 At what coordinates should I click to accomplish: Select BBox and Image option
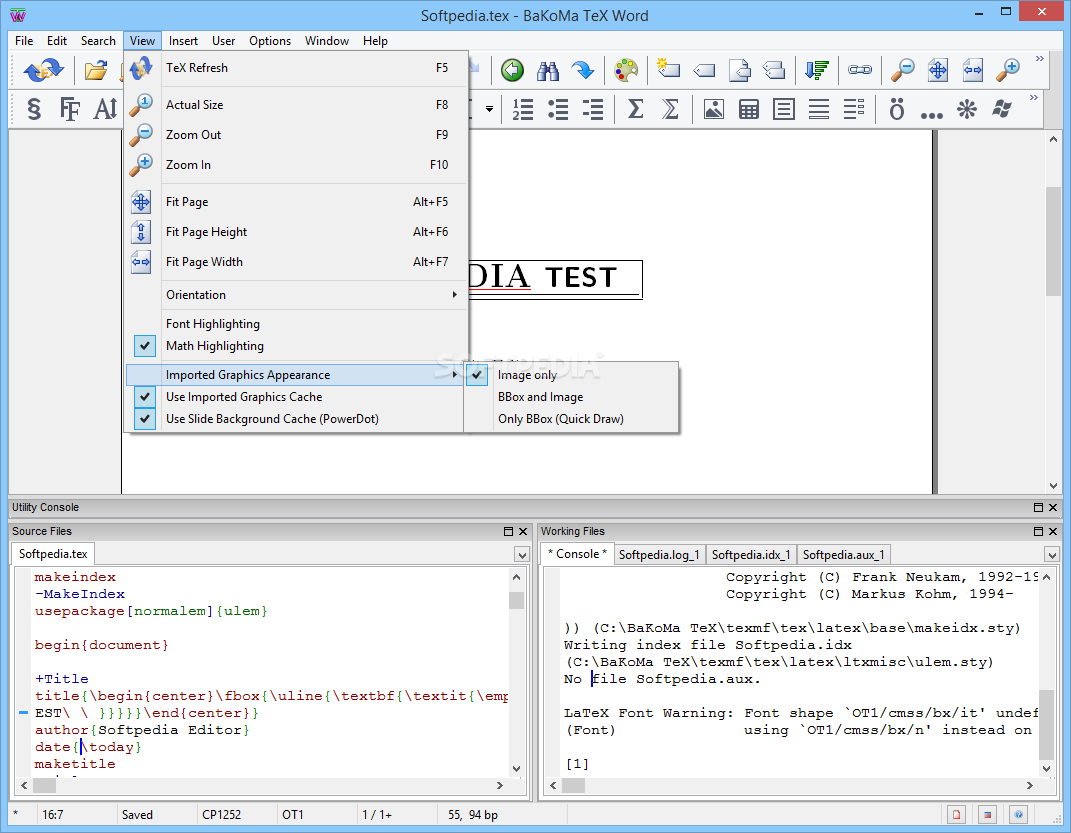(572, 397)
